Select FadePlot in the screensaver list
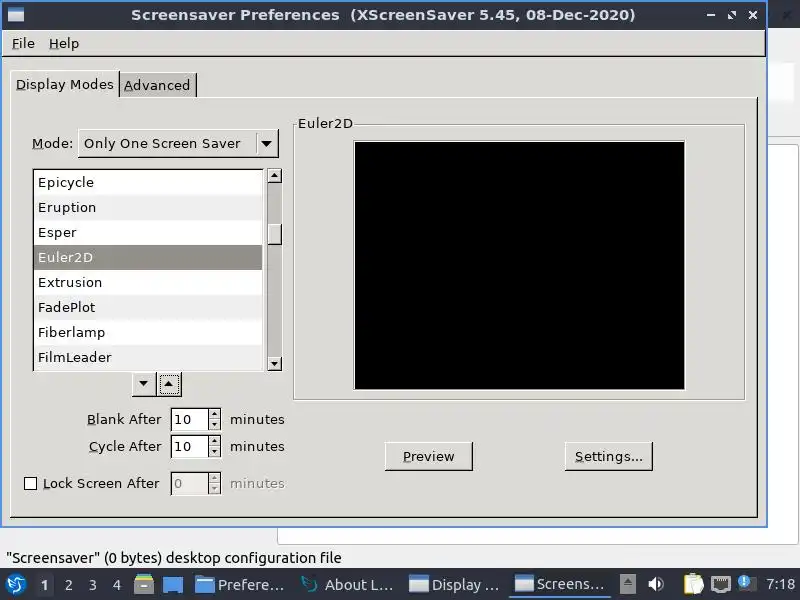Viewport: 800px width, 600px height. [148, 308]
